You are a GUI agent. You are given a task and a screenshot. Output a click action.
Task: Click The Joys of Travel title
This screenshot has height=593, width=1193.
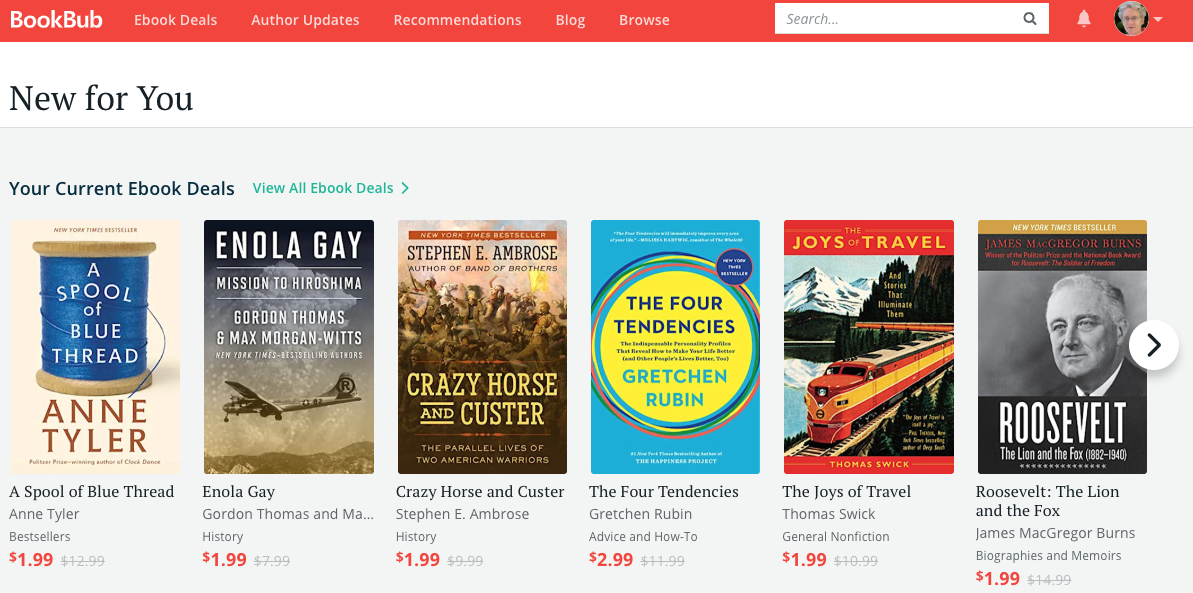[847, 492]
